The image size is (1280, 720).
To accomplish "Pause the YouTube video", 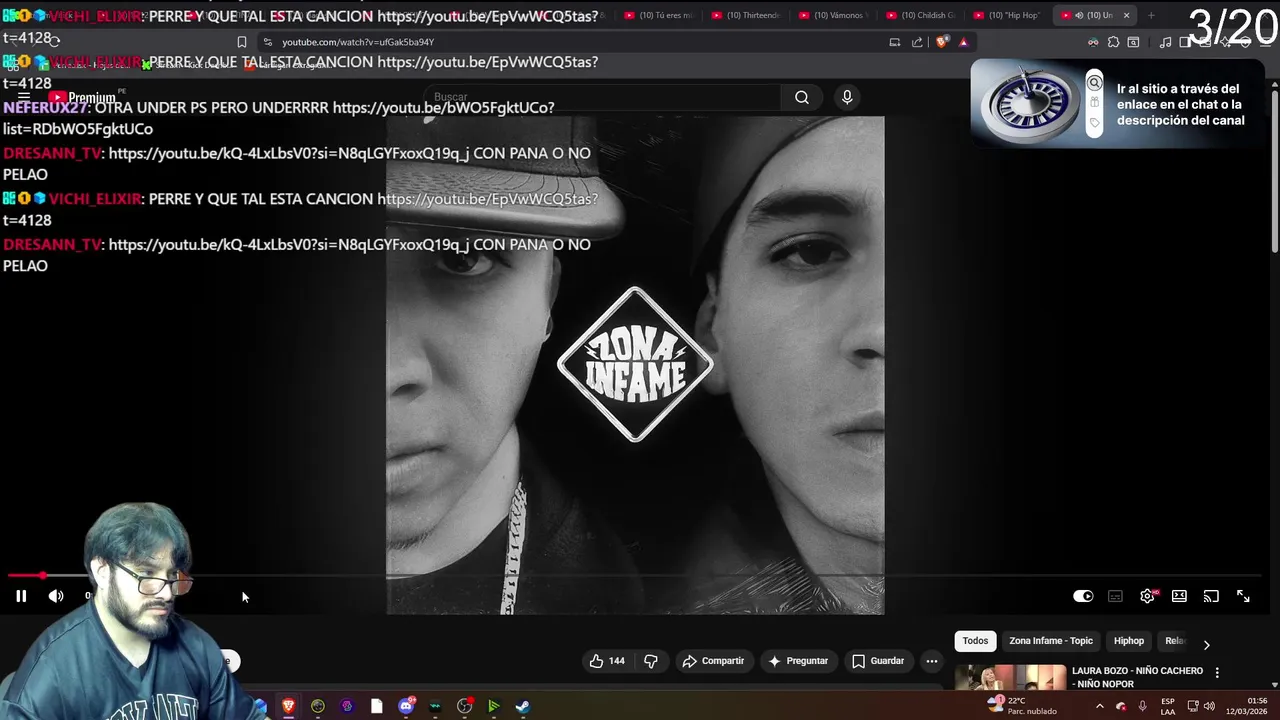I will pyautogui.click(x=20, y=596).
